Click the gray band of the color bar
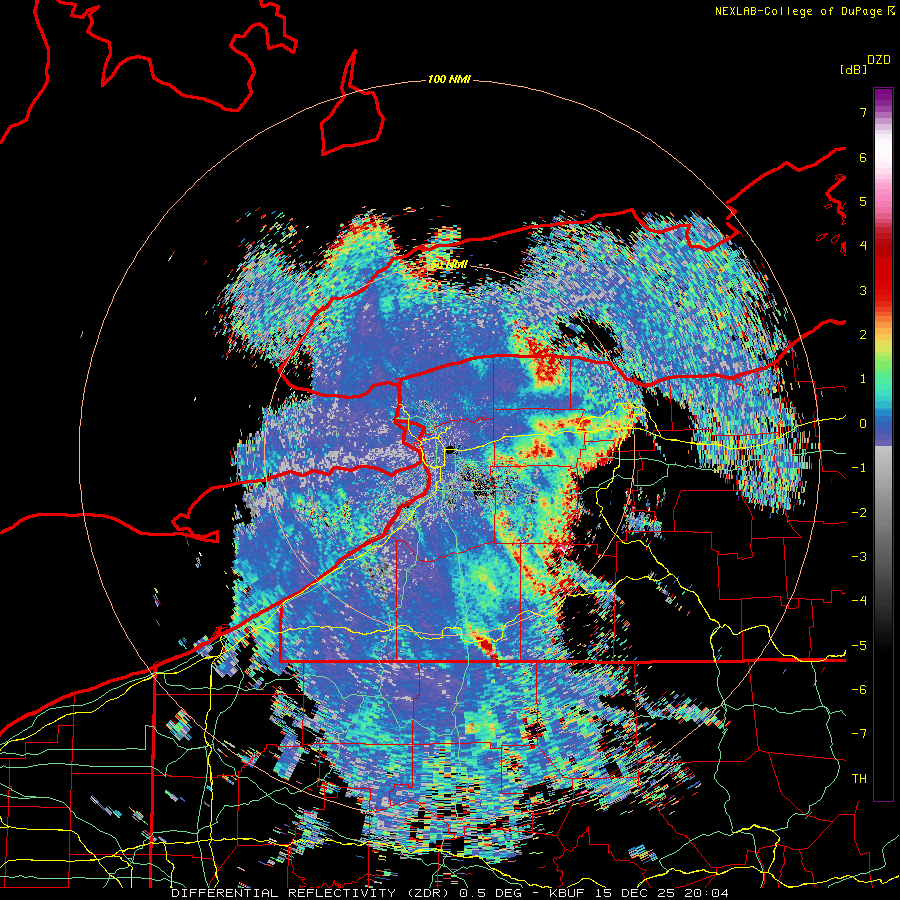The image size is (900, 900). point(883,499)
